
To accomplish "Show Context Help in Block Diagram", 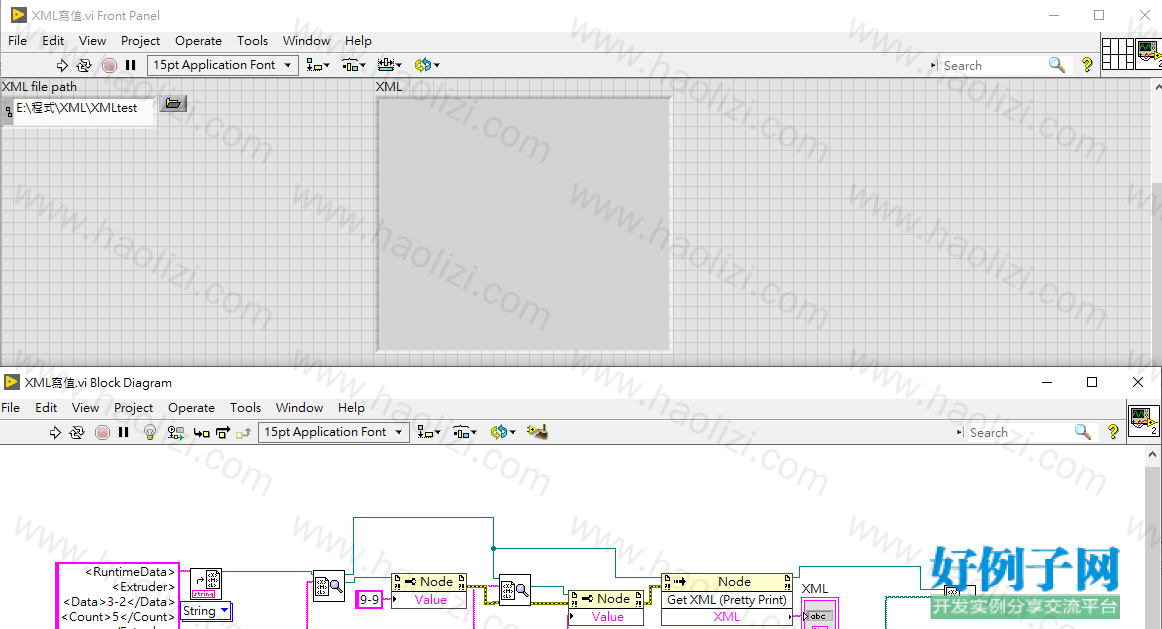I will click(x=1113, y=432).
